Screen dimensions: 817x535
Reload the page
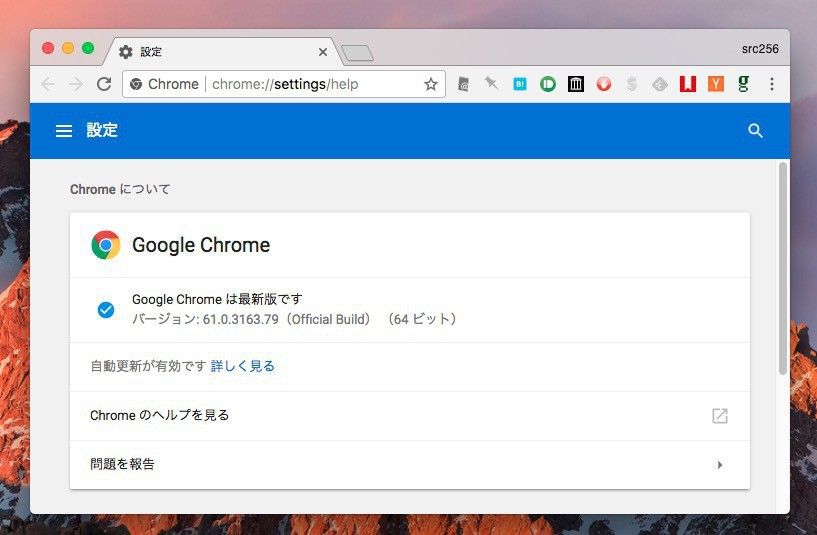(104, 84)
